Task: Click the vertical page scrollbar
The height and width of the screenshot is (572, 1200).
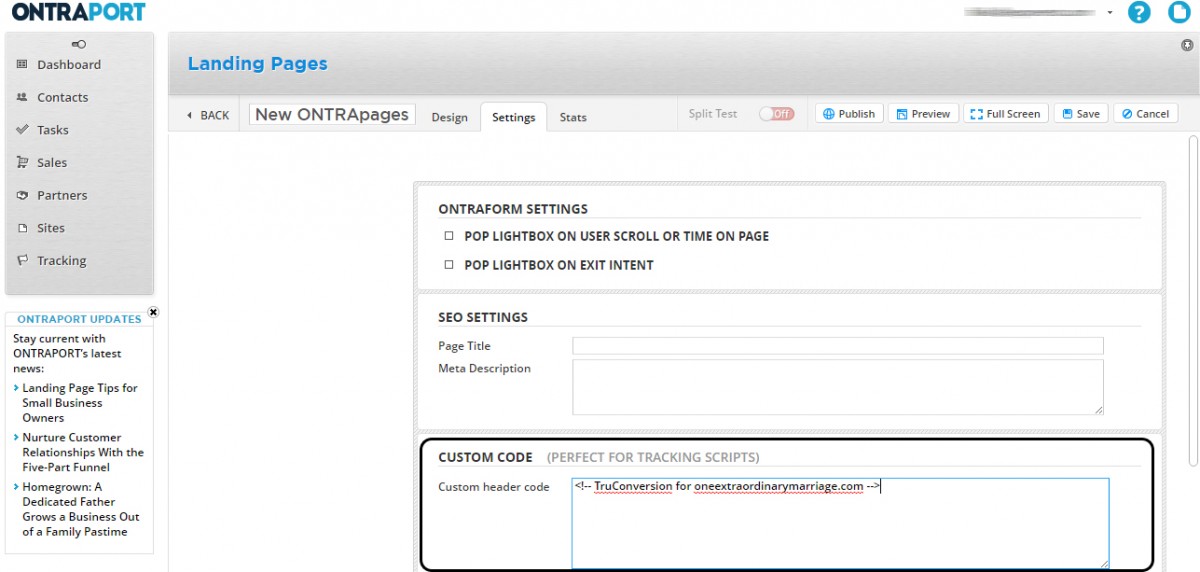Action: [1192, 300]
